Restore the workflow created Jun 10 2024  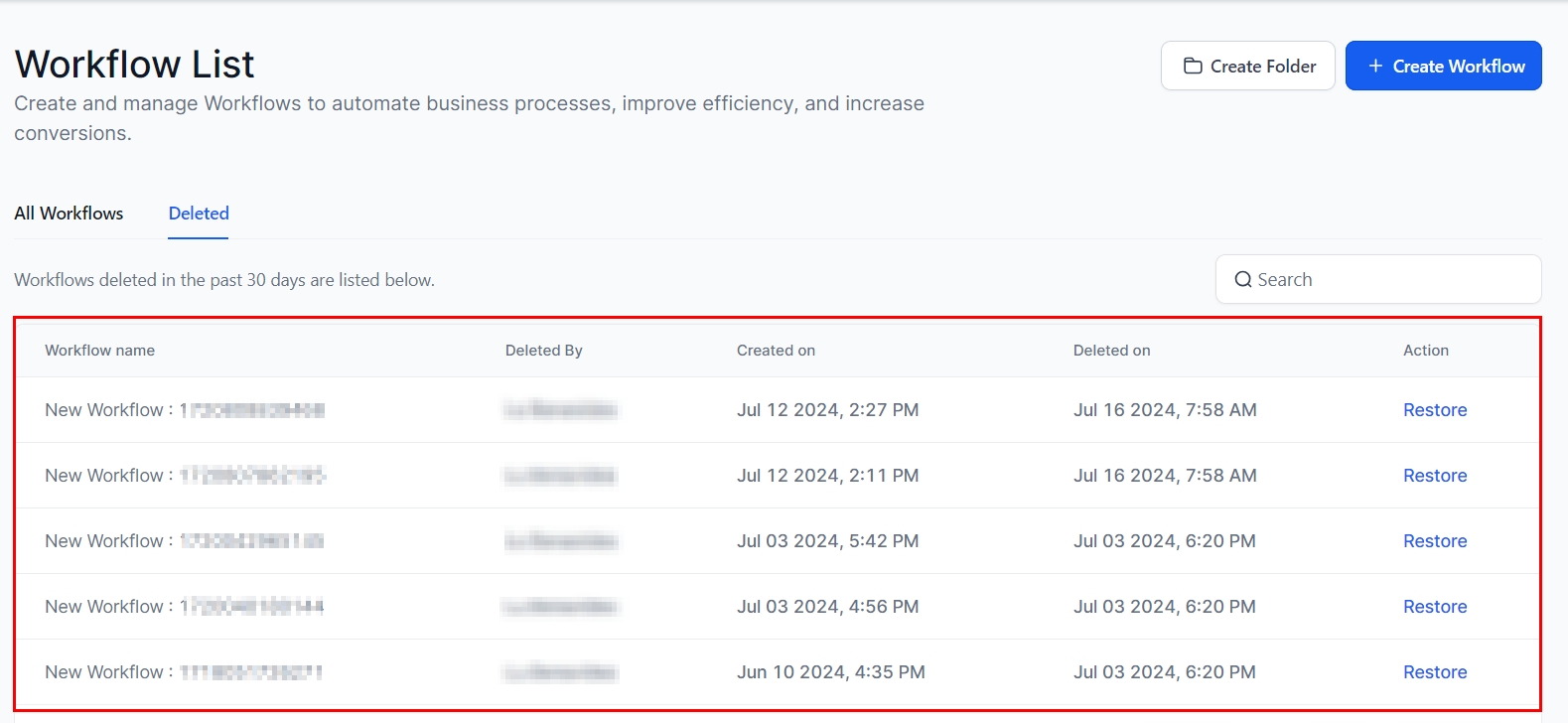1435,672
